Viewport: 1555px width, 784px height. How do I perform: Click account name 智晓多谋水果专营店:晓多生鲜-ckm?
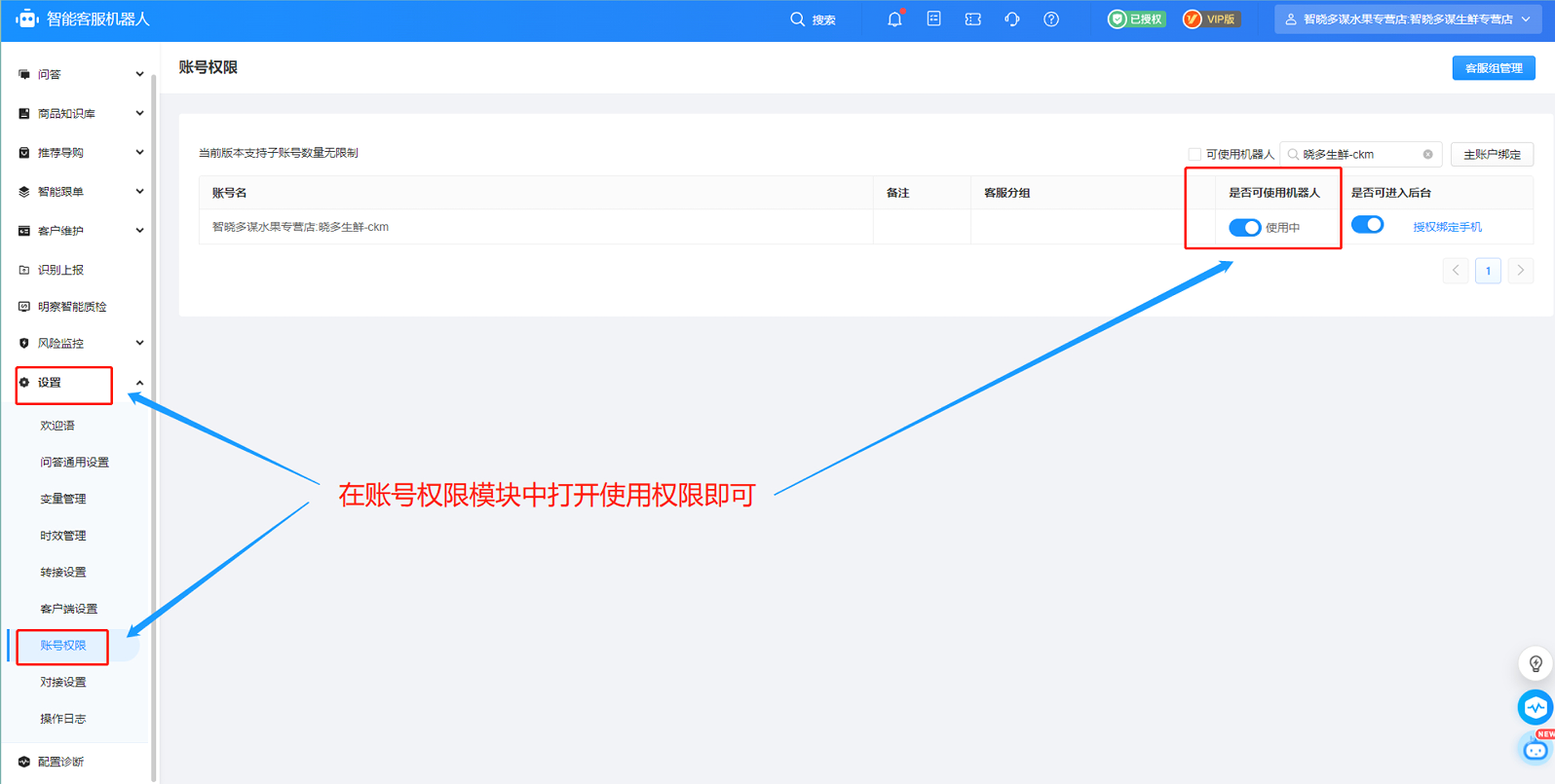tap(300, 227)
